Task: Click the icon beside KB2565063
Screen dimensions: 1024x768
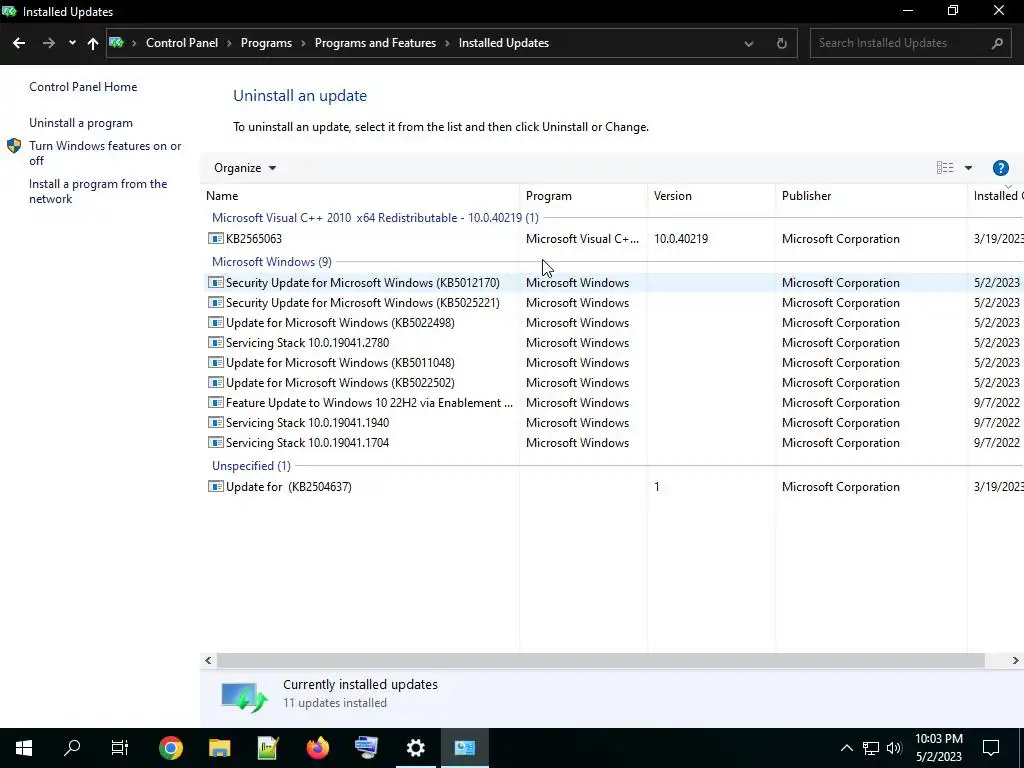Action: [216, 238]
